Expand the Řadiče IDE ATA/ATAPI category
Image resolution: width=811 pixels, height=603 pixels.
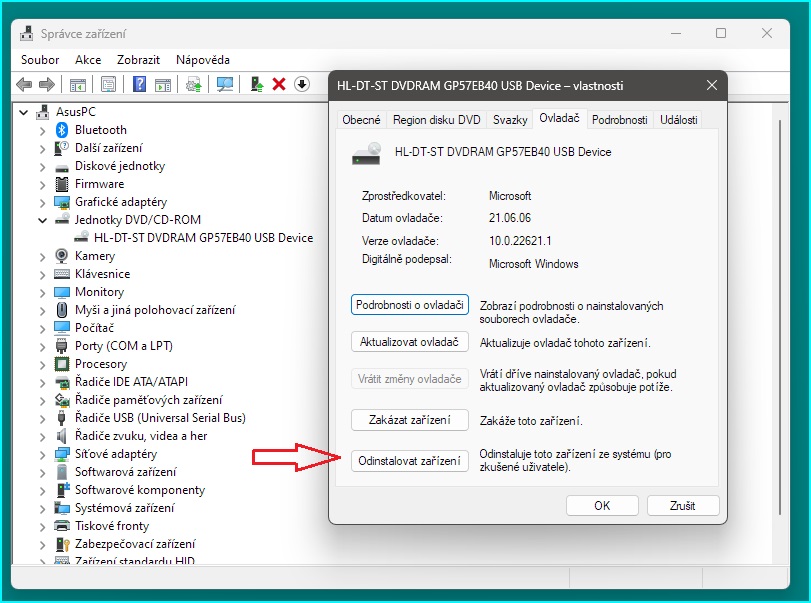[42, 383]
